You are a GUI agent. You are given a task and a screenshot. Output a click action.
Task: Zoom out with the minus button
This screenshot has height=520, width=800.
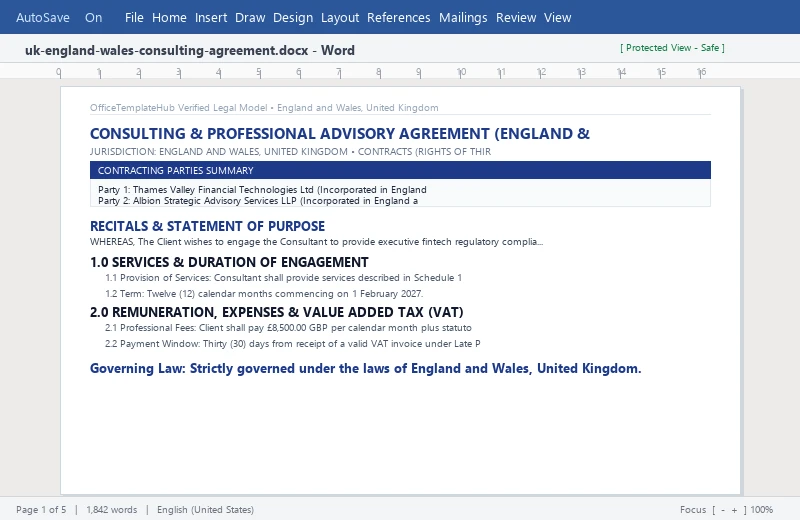click(x=723, y=509)
